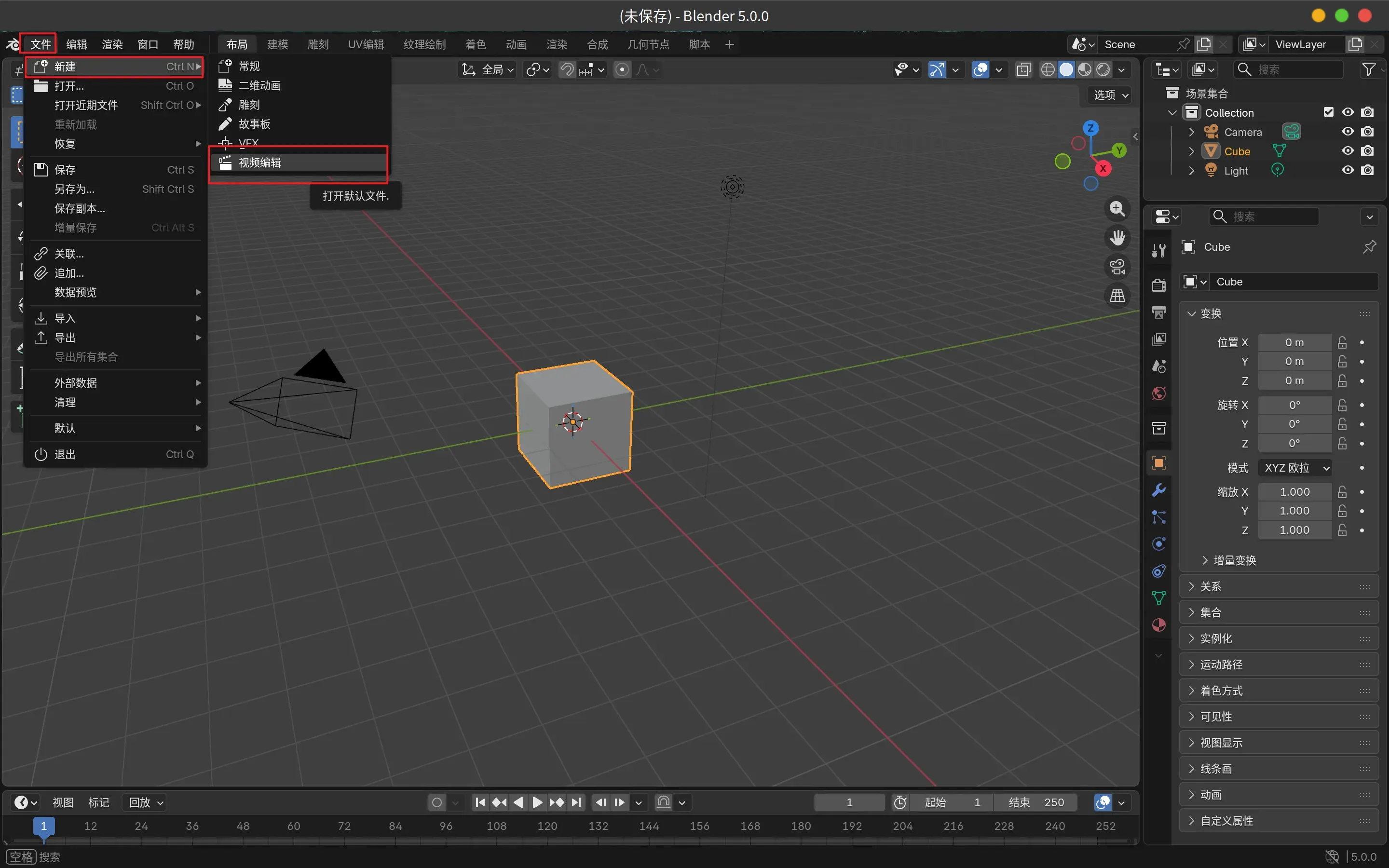Expand the Camera tree item

(1192, 132)
